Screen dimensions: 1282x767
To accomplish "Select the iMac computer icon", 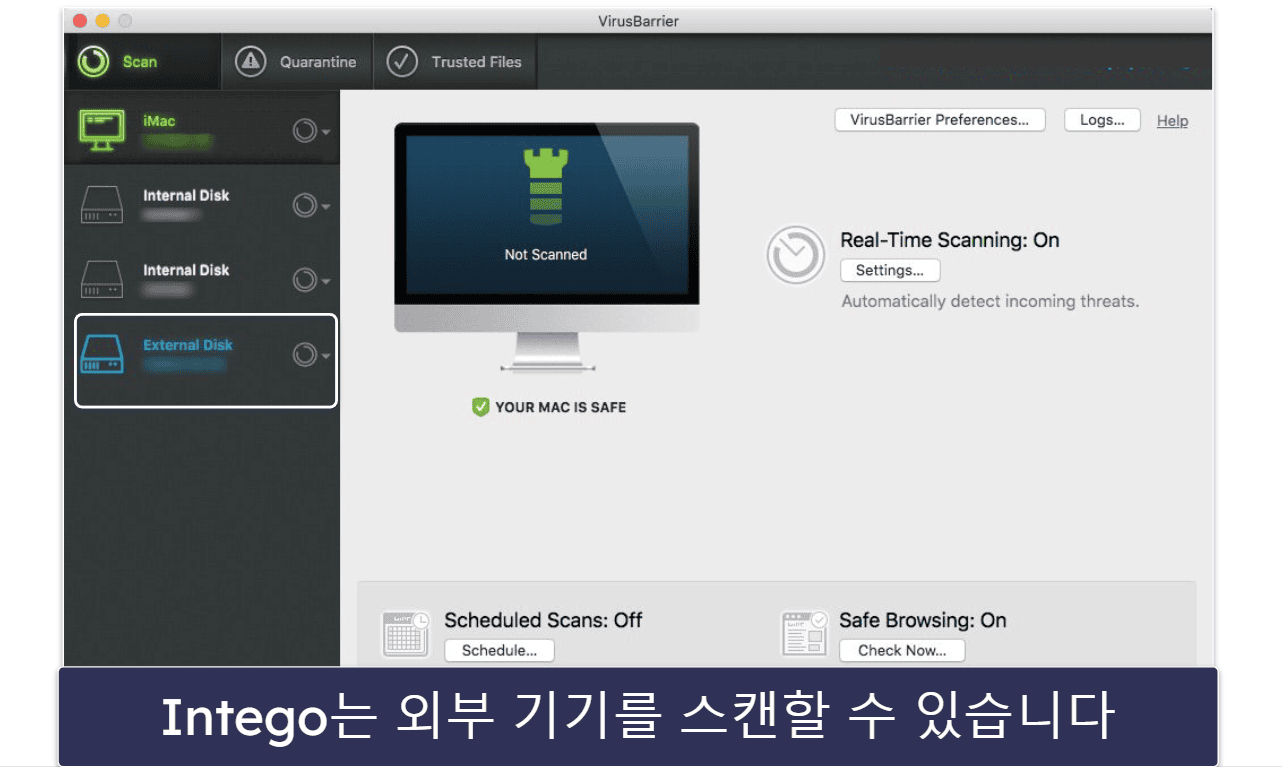I will pos(102,130).
